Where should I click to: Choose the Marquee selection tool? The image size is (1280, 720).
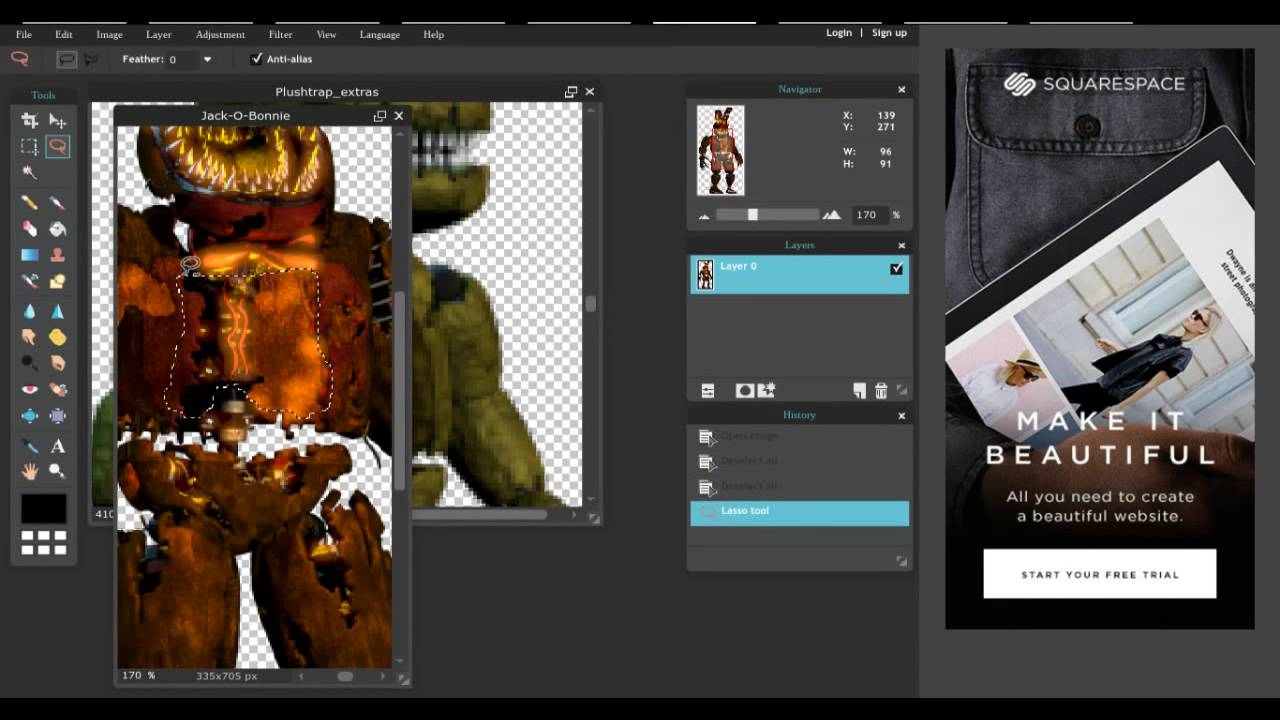(29, 147)
